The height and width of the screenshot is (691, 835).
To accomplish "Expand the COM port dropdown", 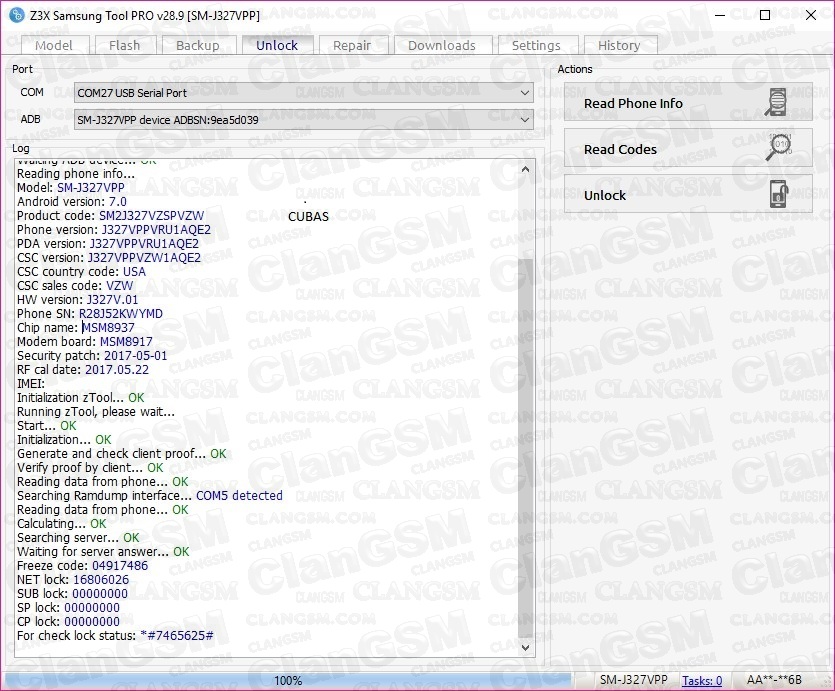I will (304, 93).
